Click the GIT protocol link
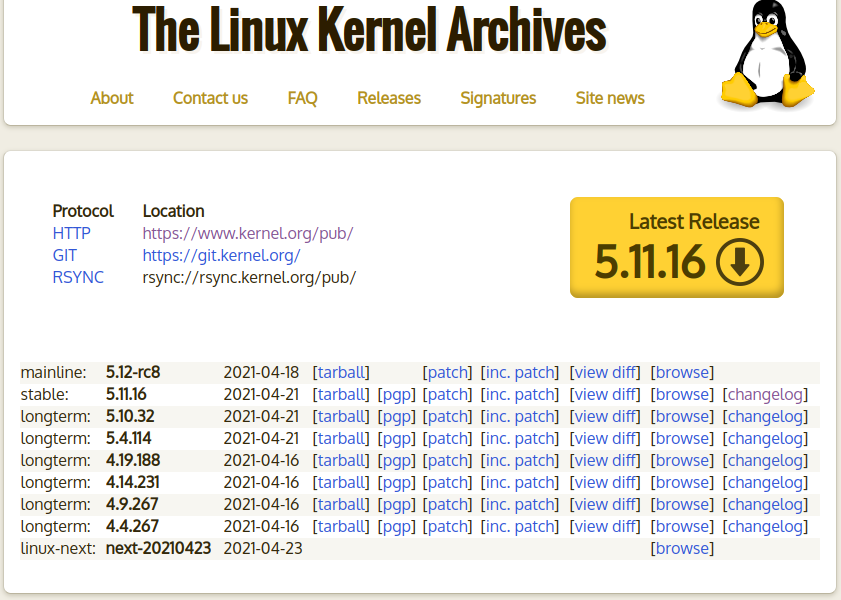The width and height of the screenshot is (841, 600). [x=64, y=255]
